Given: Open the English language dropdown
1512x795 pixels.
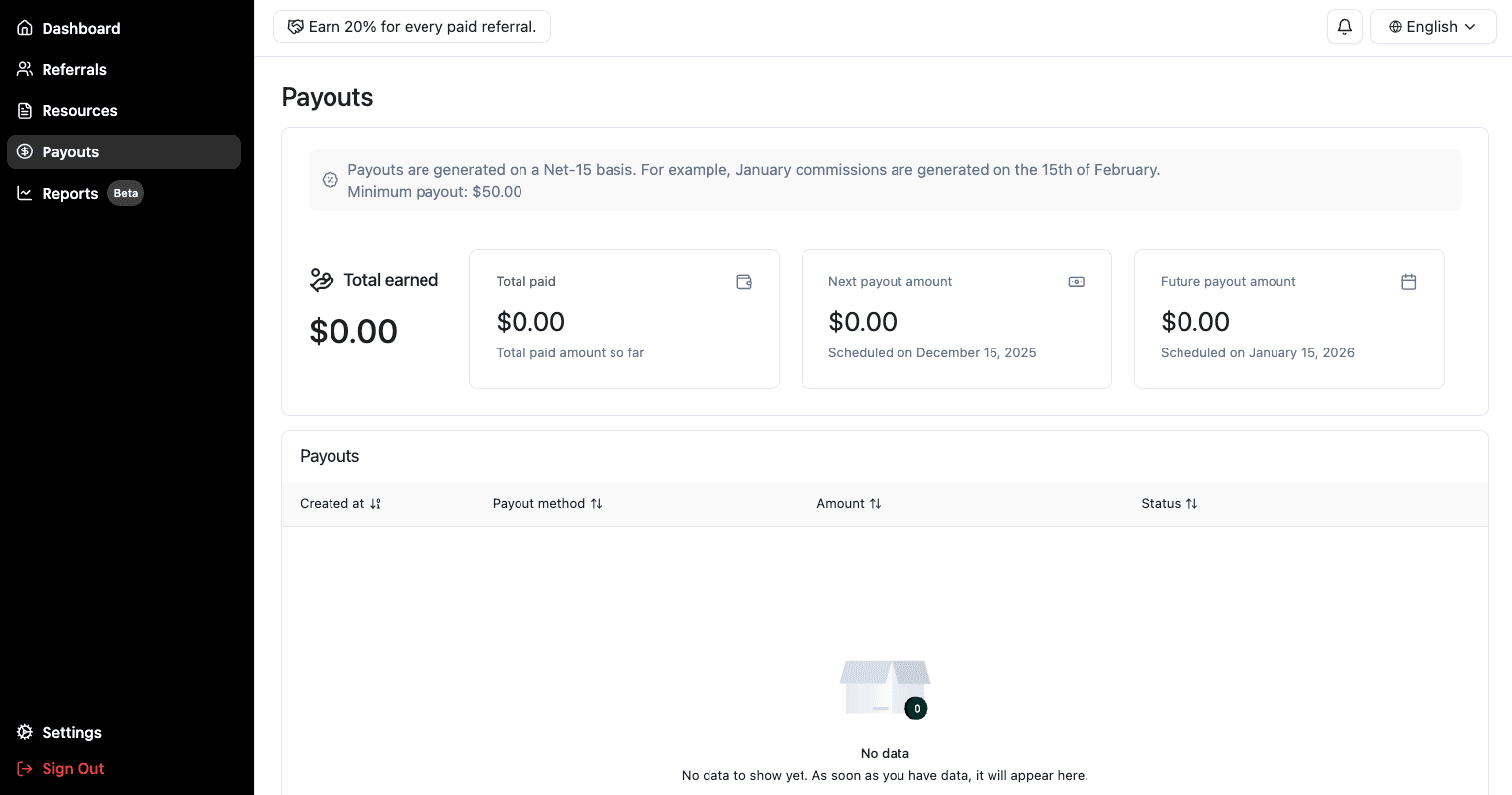Looking at the screenshot, I should click(x=1433, y=26).
